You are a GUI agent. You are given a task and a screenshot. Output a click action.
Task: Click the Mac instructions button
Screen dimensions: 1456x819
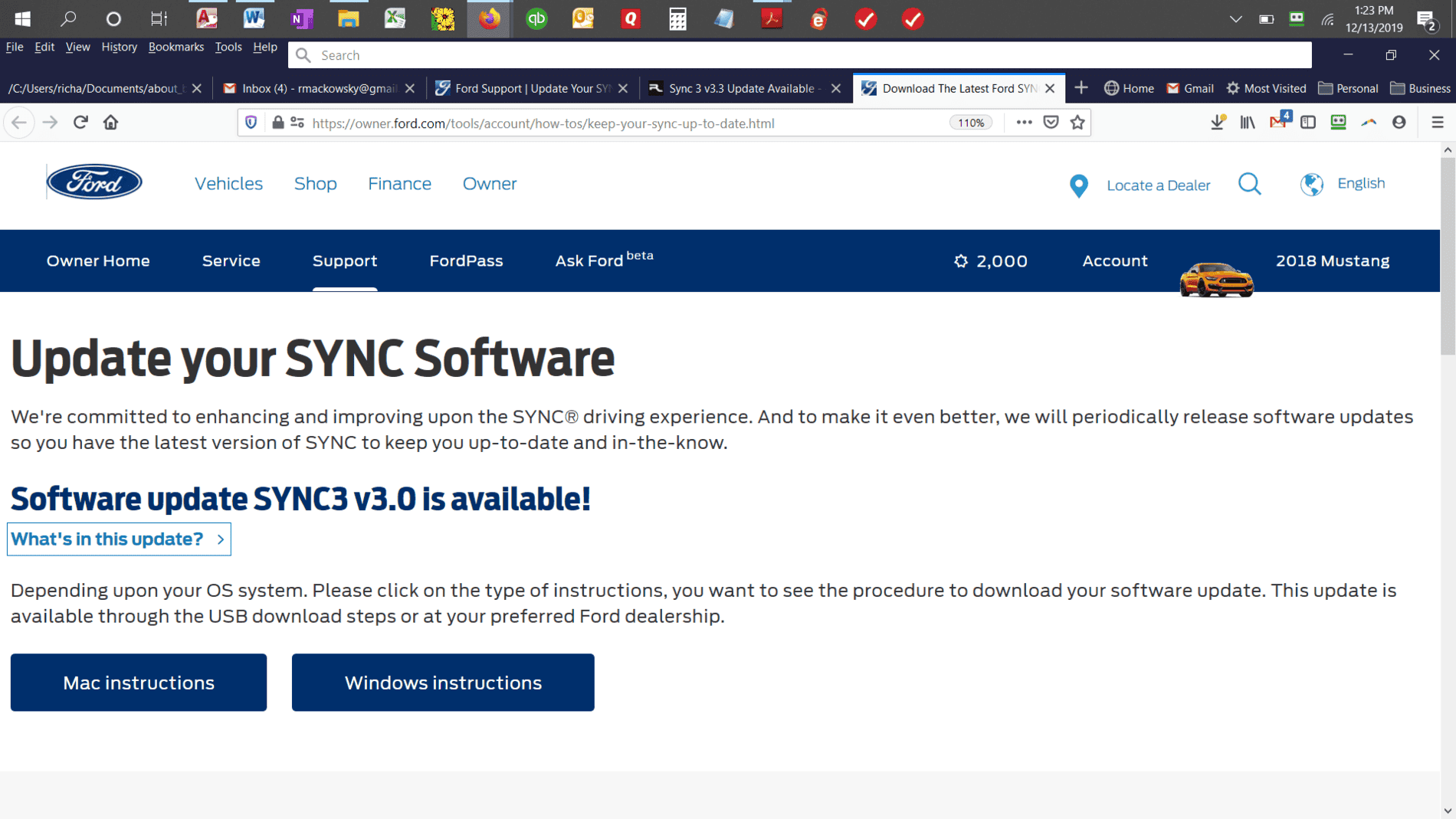click(139, 682)
